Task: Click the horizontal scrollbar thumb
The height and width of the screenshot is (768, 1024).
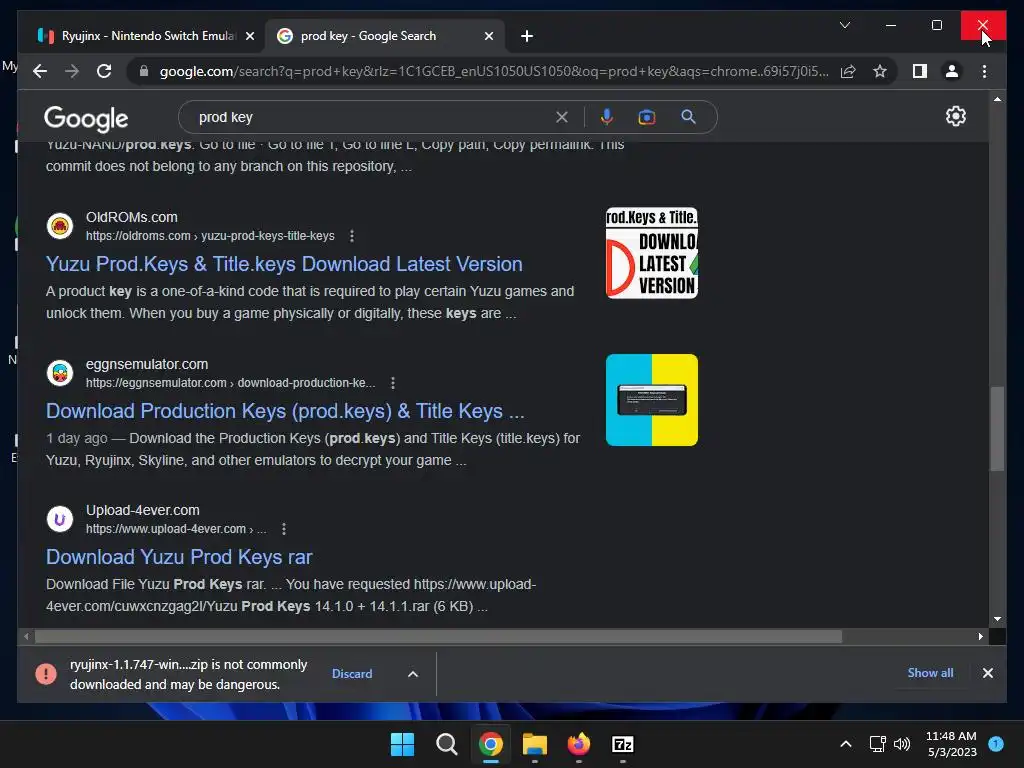Action: [438, 636]
